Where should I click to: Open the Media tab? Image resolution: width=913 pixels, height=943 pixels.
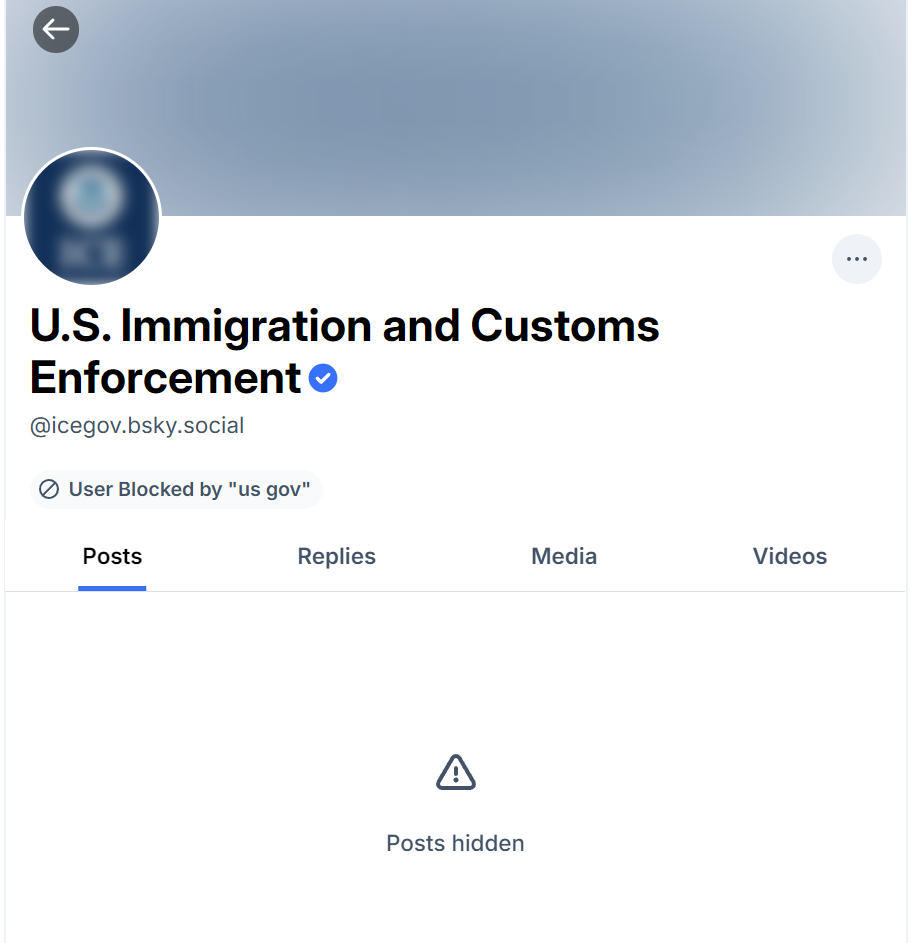pos(564,557)
